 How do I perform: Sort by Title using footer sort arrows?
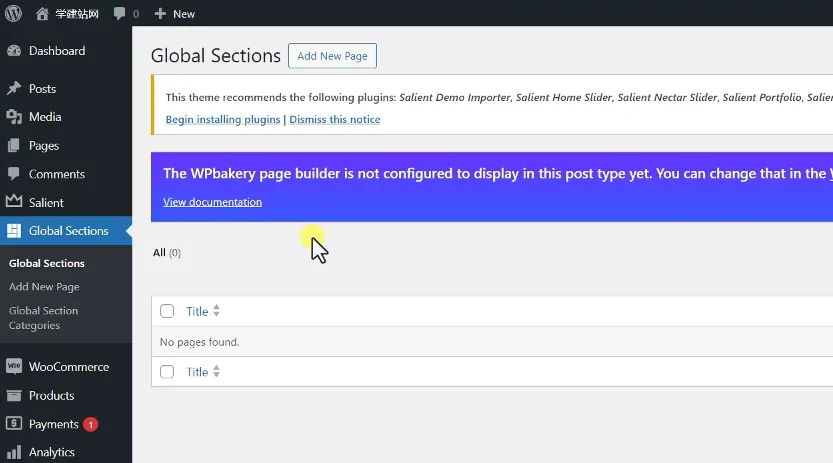(216, 372)
